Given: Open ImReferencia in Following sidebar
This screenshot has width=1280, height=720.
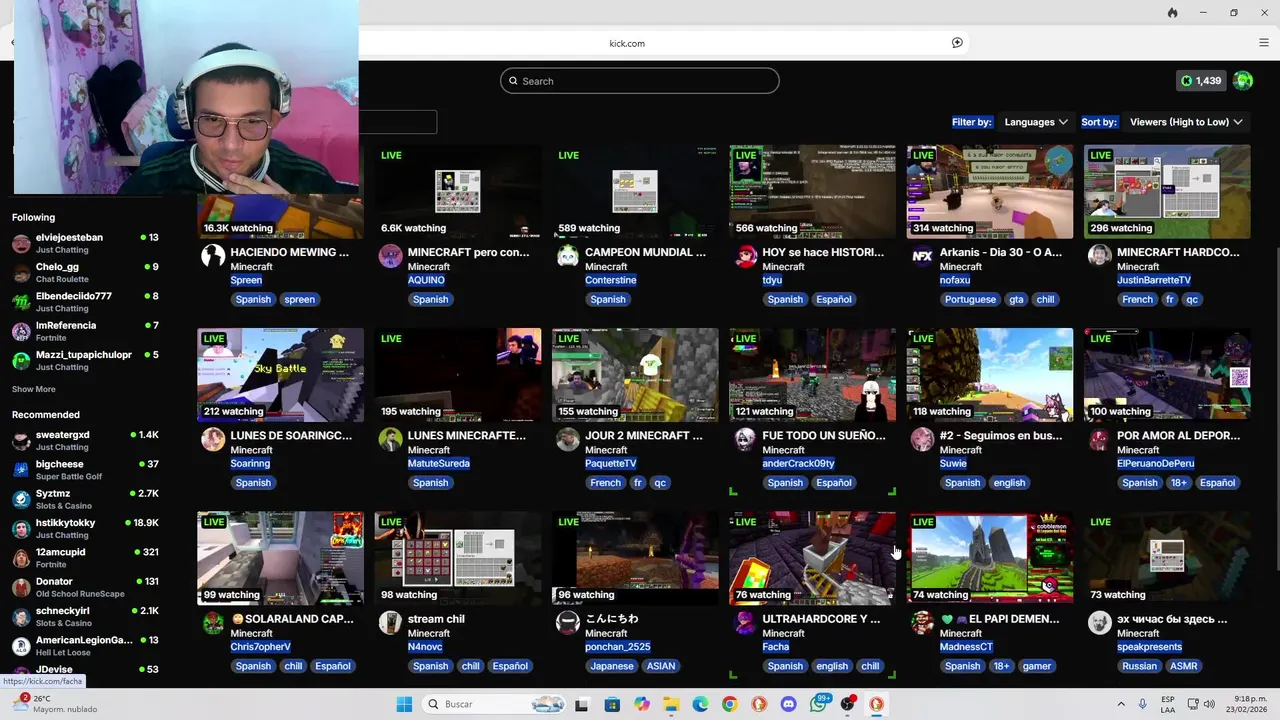Looking at the screenshot, I should [85, 331].
